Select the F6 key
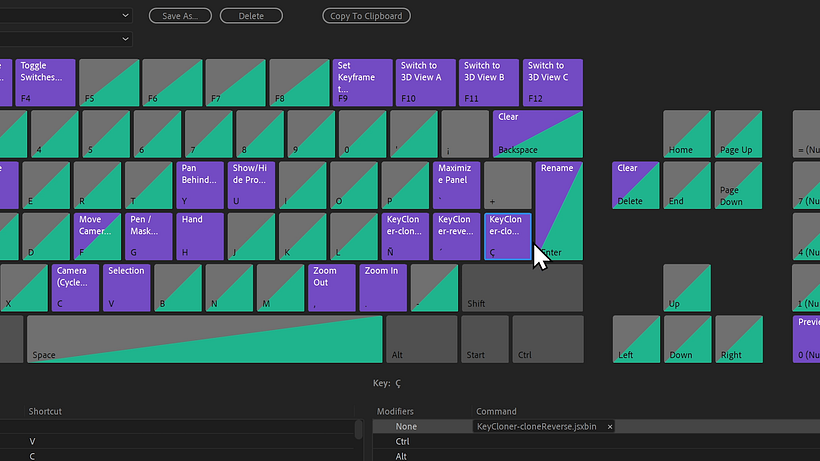This screenshot has height=461, width=820. pos(173,83)
